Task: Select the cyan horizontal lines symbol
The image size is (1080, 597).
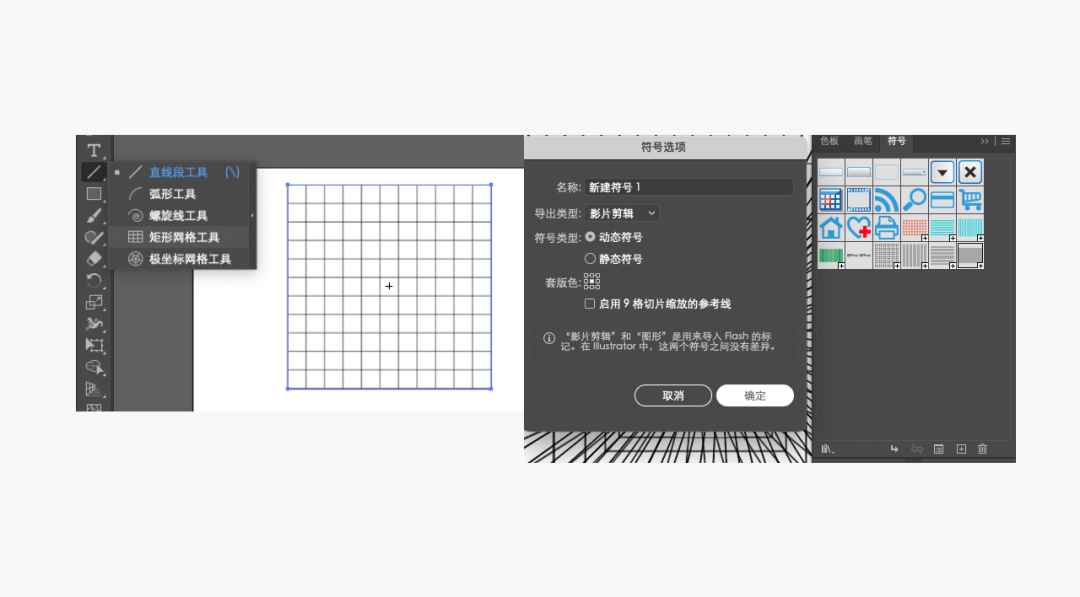Action: pos(942,227)
